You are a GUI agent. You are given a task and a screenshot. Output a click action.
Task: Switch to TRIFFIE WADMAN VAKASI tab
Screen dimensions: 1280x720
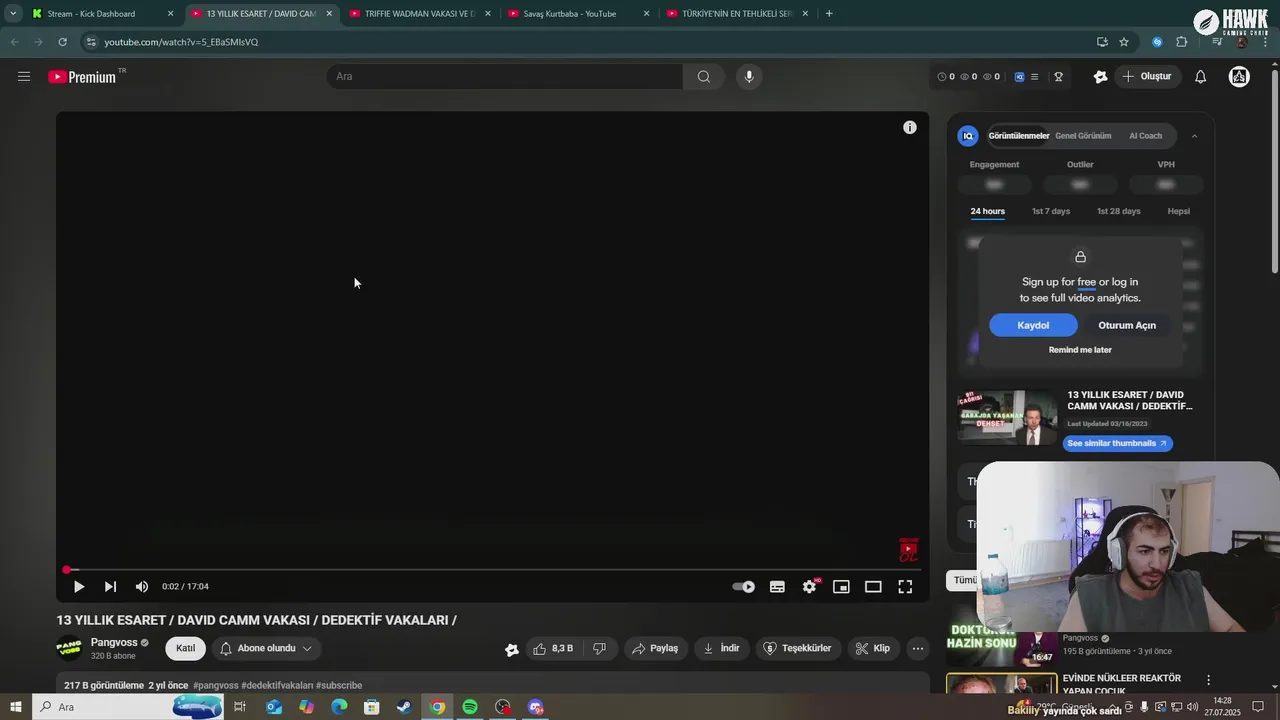click(x=419, y=14)
